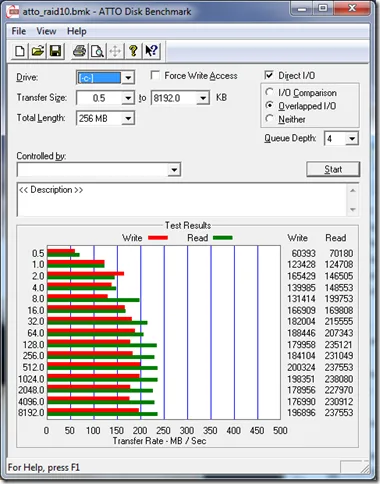Viewport: 380px width, 484px height.
Task: Click the write value 196896
Action: 301,413
